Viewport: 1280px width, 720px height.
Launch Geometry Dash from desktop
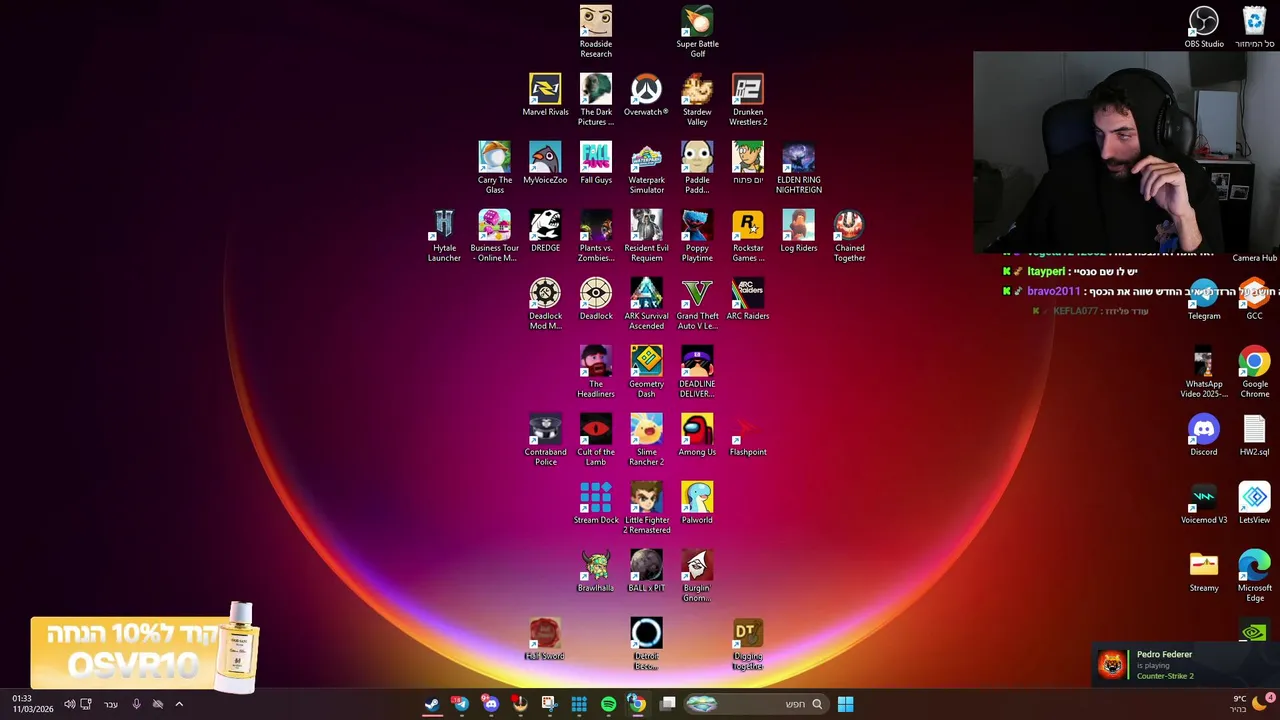tap(646, 372)
